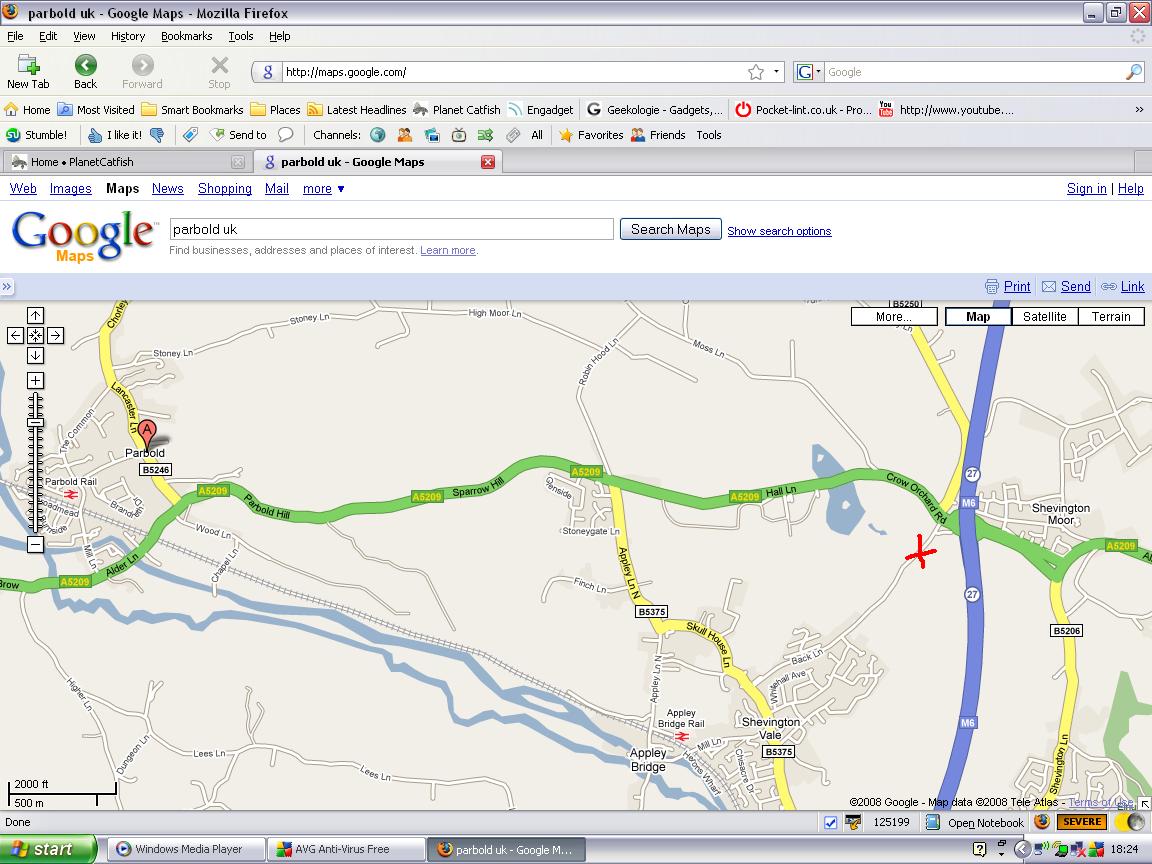Open the More... map layers dropdown

(x=894, y=317)
